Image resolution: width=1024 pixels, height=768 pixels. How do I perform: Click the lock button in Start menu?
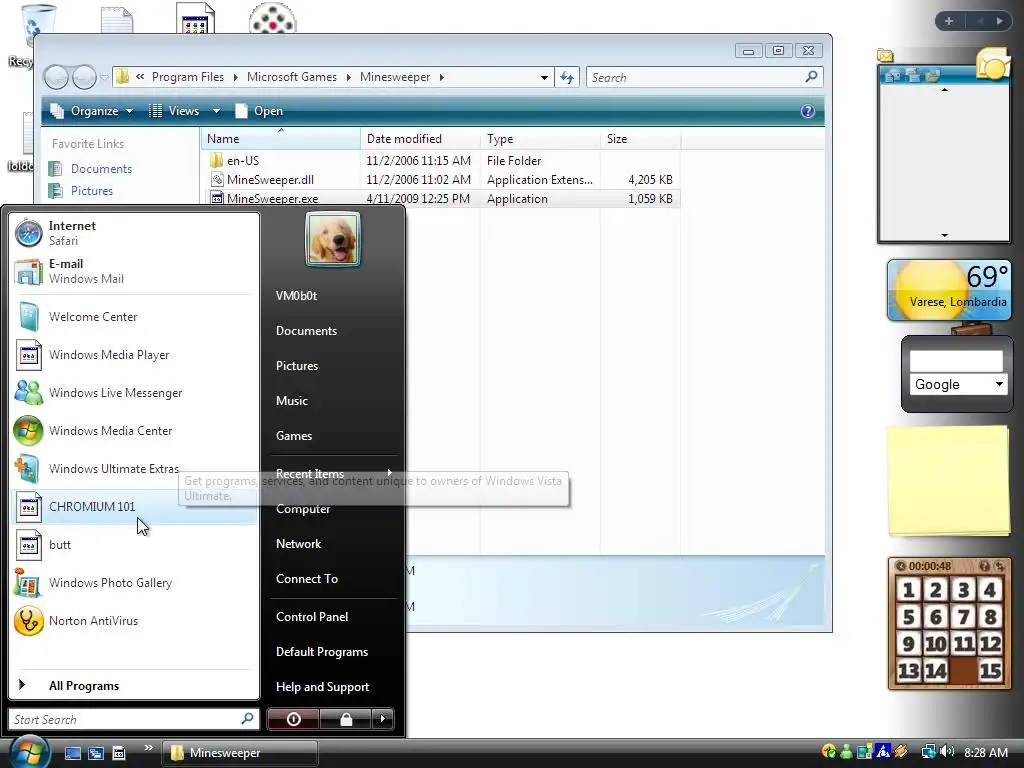click(x=345, y=719)
